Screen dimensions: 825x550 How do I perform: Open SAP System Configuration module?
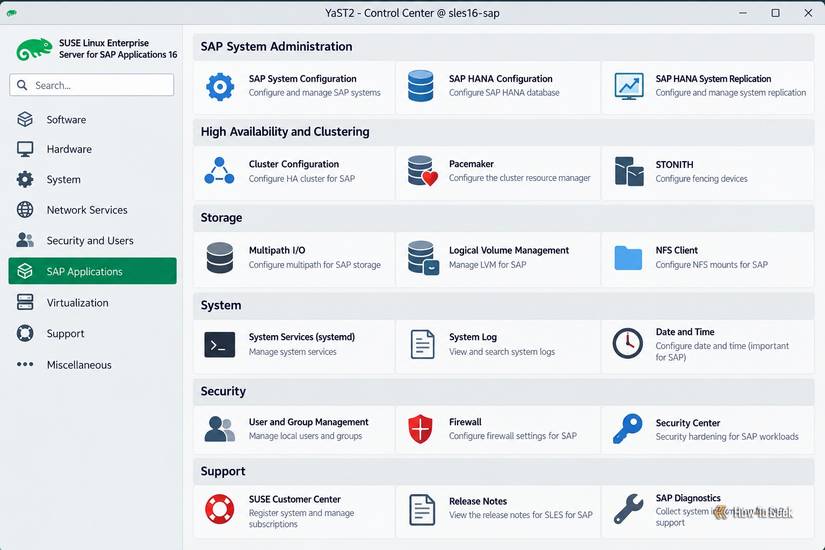coord(294,87)
